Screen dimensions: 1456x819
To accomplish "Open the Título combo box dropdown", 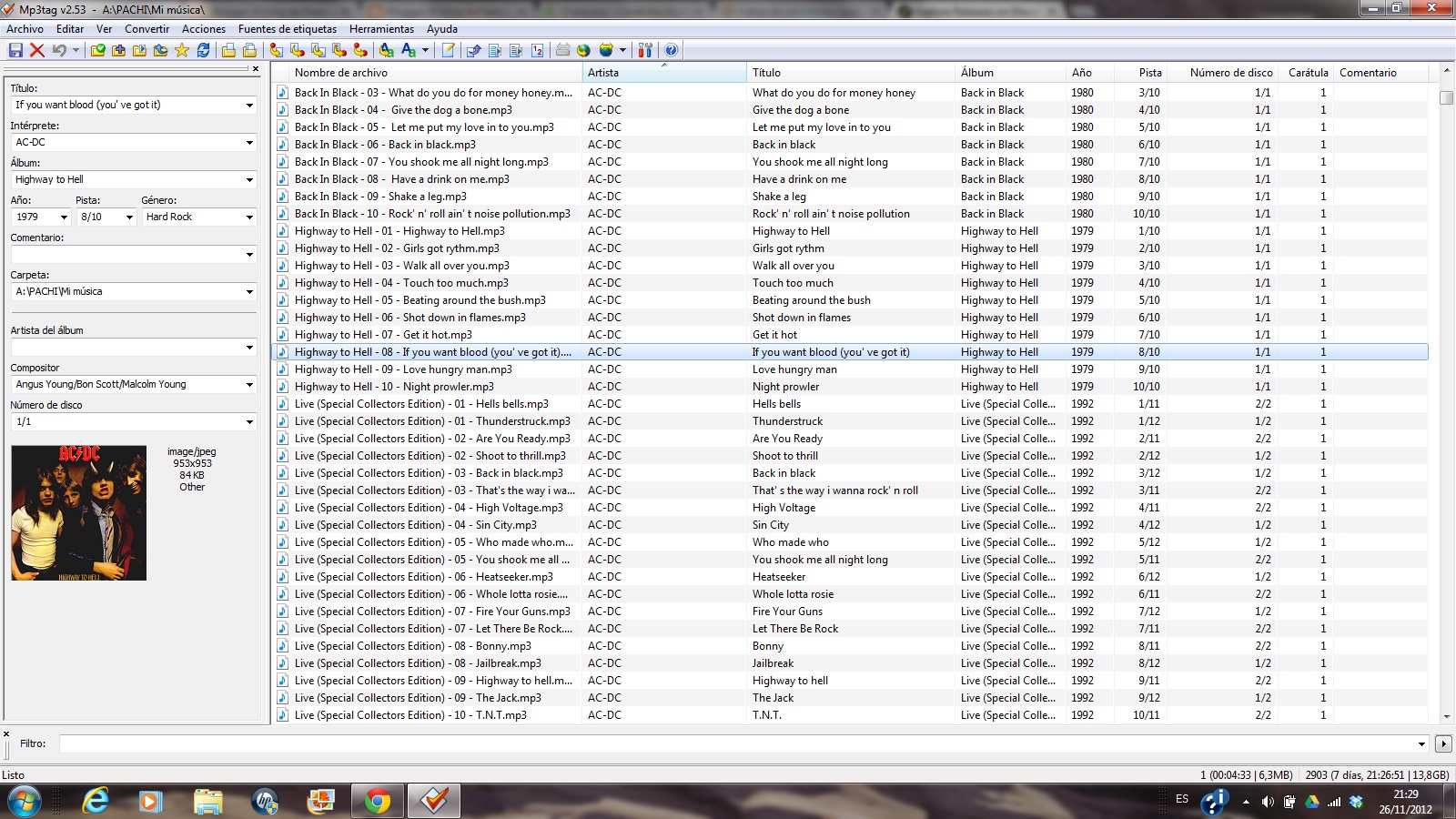I will coord(249,106).
